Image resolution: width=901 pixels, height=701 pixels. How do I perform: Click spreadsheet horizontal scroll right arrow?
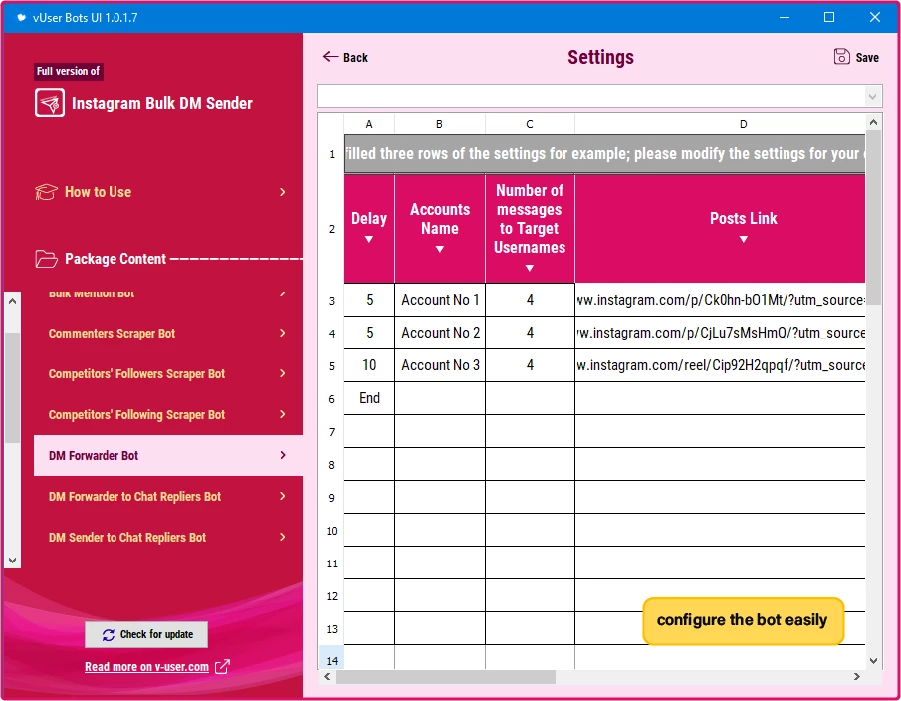[x=857, y=677]
